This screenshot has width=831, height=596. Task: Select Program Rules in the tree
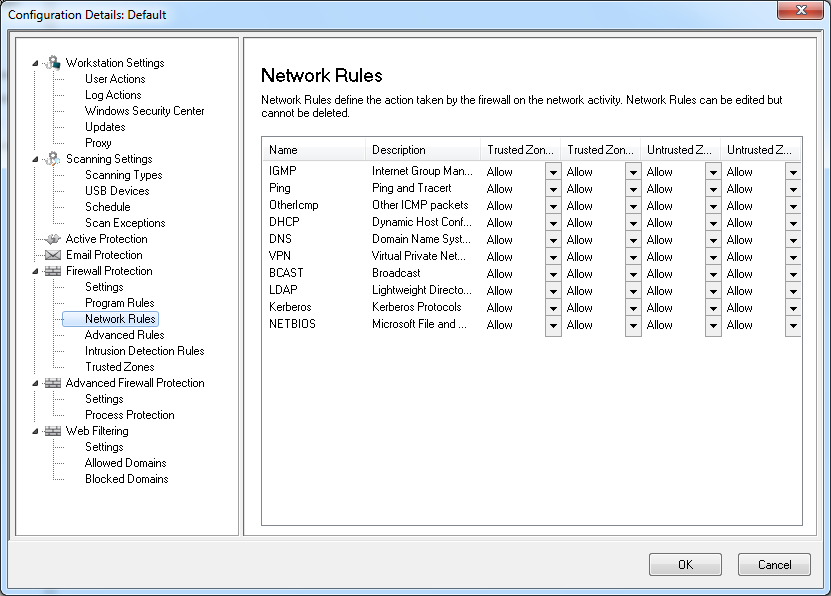119,303
